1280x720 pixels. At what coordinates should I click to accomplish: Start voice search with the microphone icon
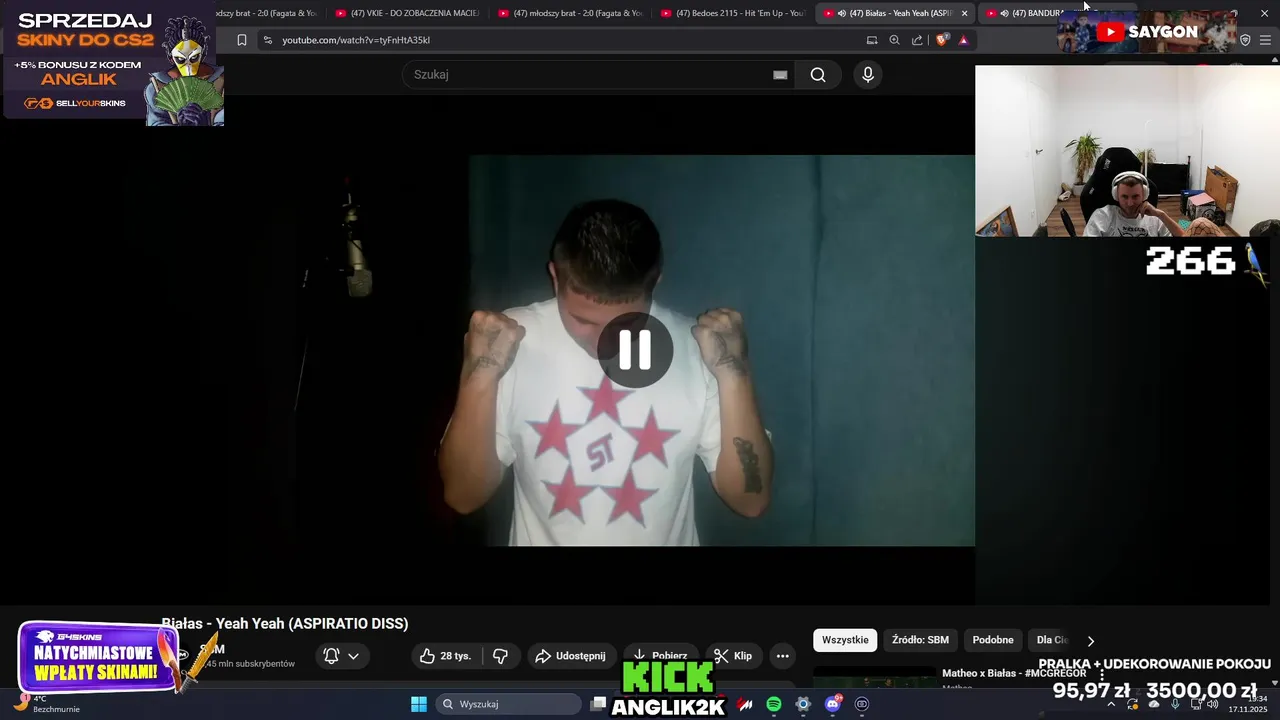(868, 75)
